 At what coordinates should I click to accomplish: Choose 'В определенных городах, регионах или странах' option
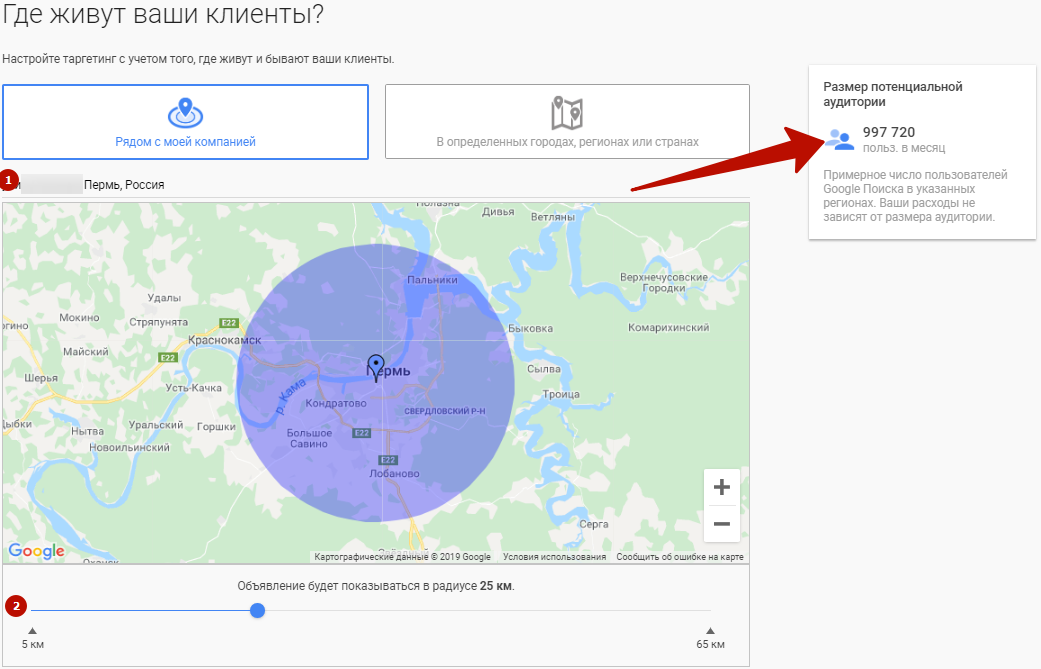pos(568,121)
